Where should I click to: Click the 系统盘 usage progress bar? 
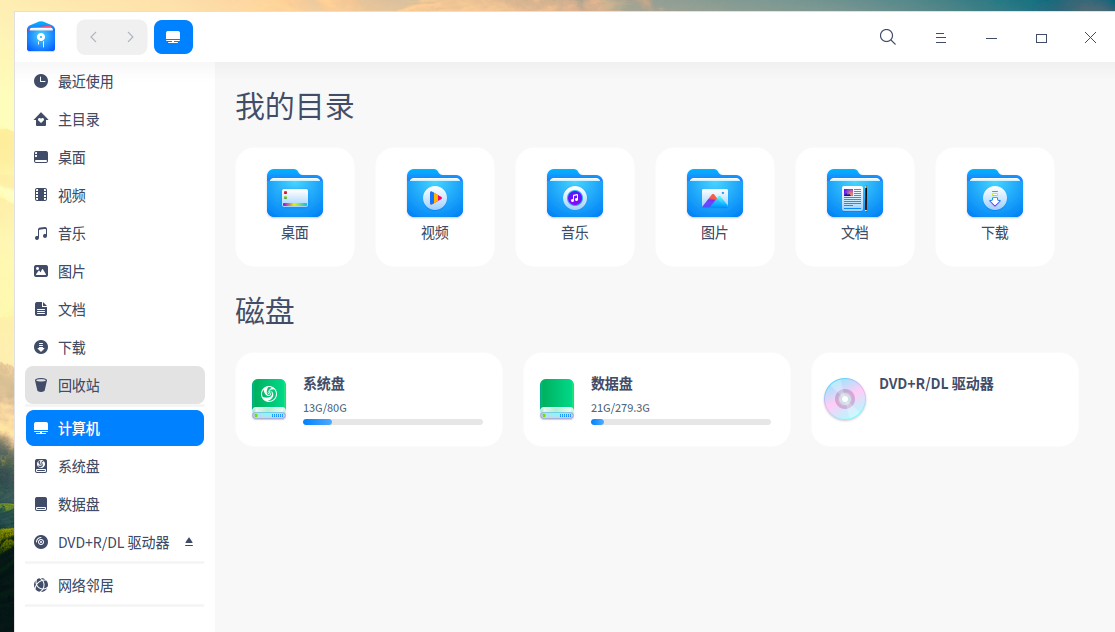tap(393, 422)
